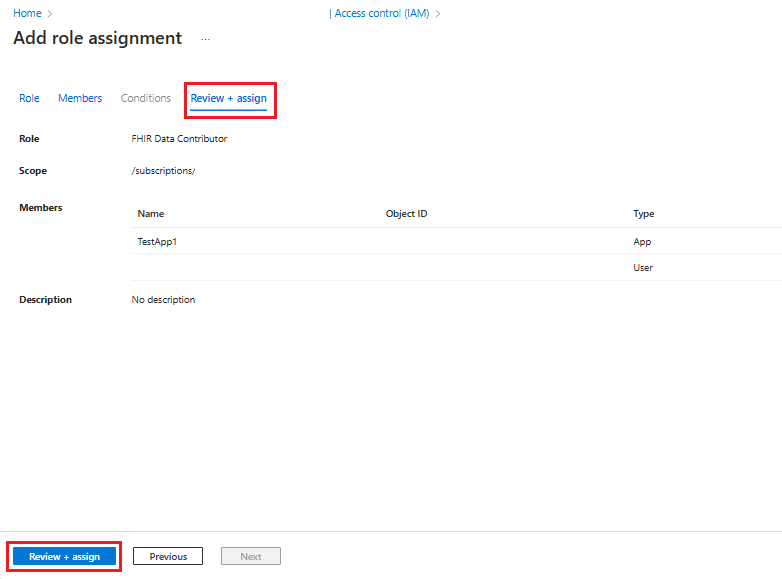Click the blue Review + assign button
782x579 pixels.
[x=64, y=557]
